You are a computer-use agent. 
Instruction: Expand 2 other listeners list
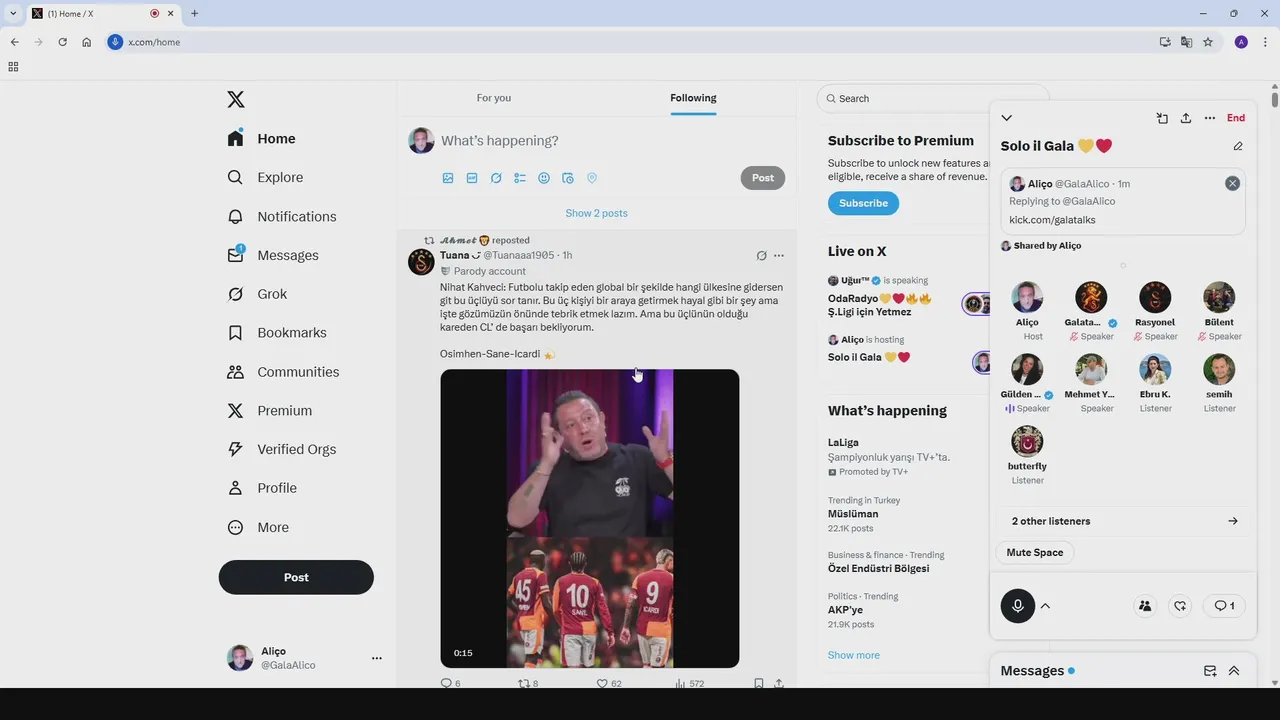pyautogui.click(x=1124, y=521)
